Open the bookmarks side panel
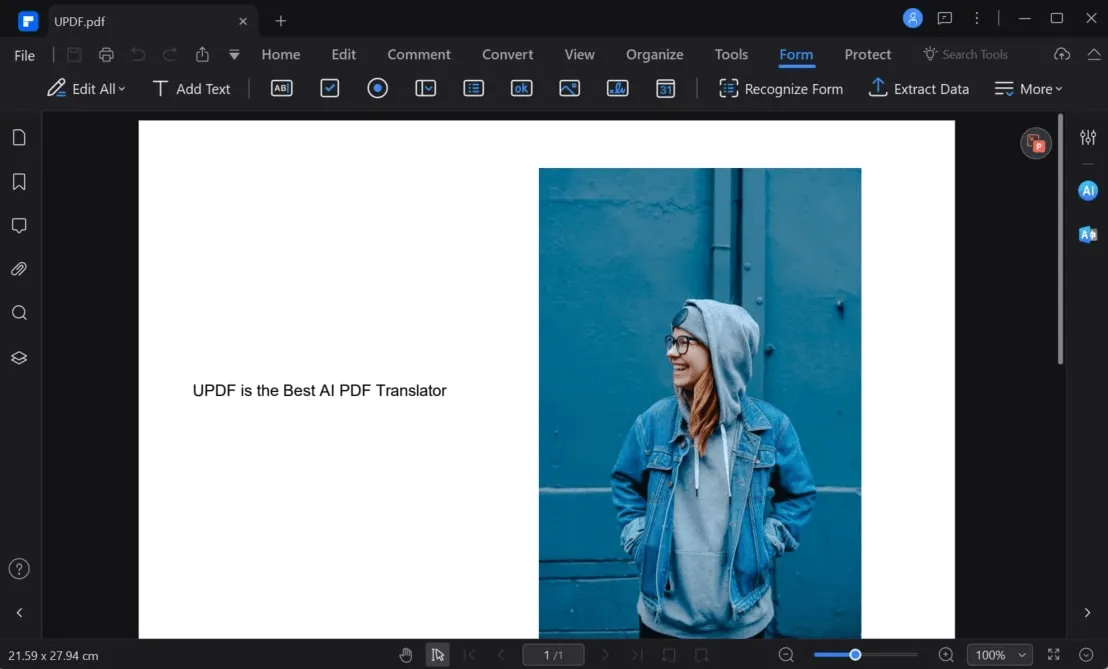Screen dimensions: 1108x669 click(x=19, y=182)
